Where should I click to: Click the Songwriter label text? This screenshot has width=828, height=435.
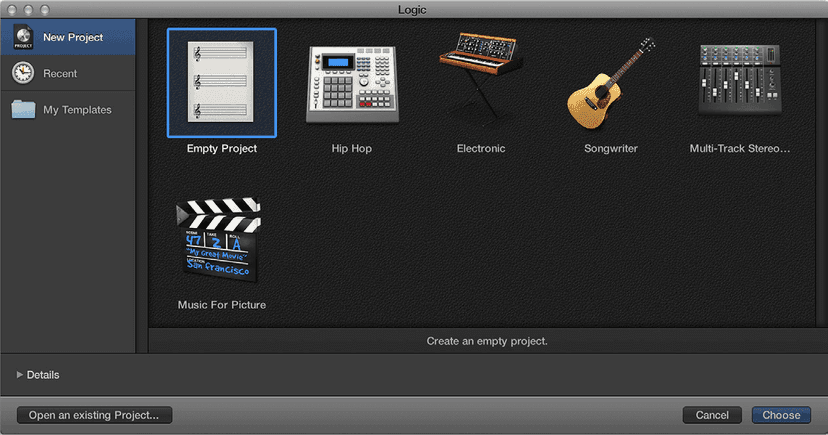tap(611, 148)
